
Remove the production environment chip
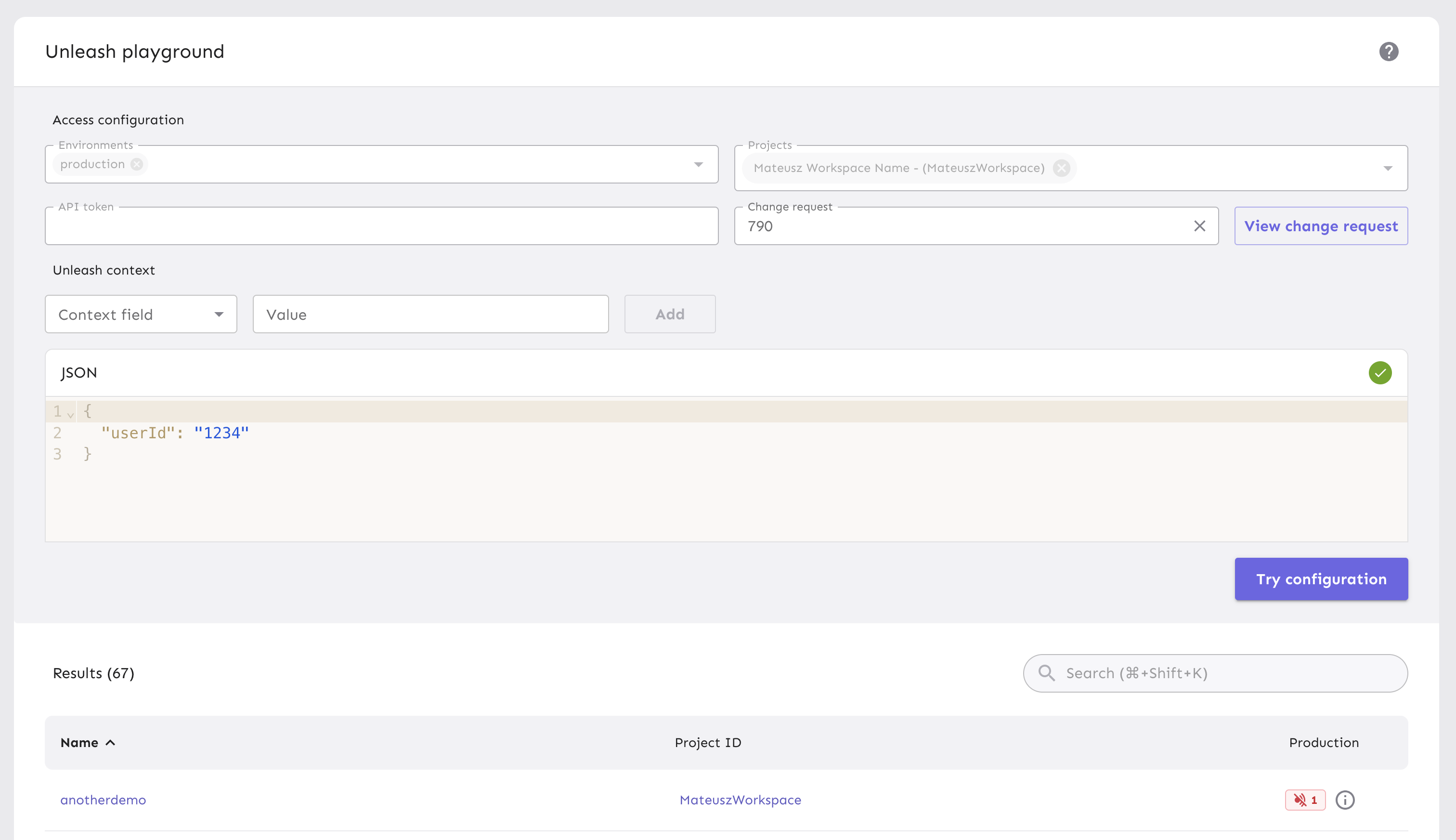pyautogui.click(x=137, y=164)
